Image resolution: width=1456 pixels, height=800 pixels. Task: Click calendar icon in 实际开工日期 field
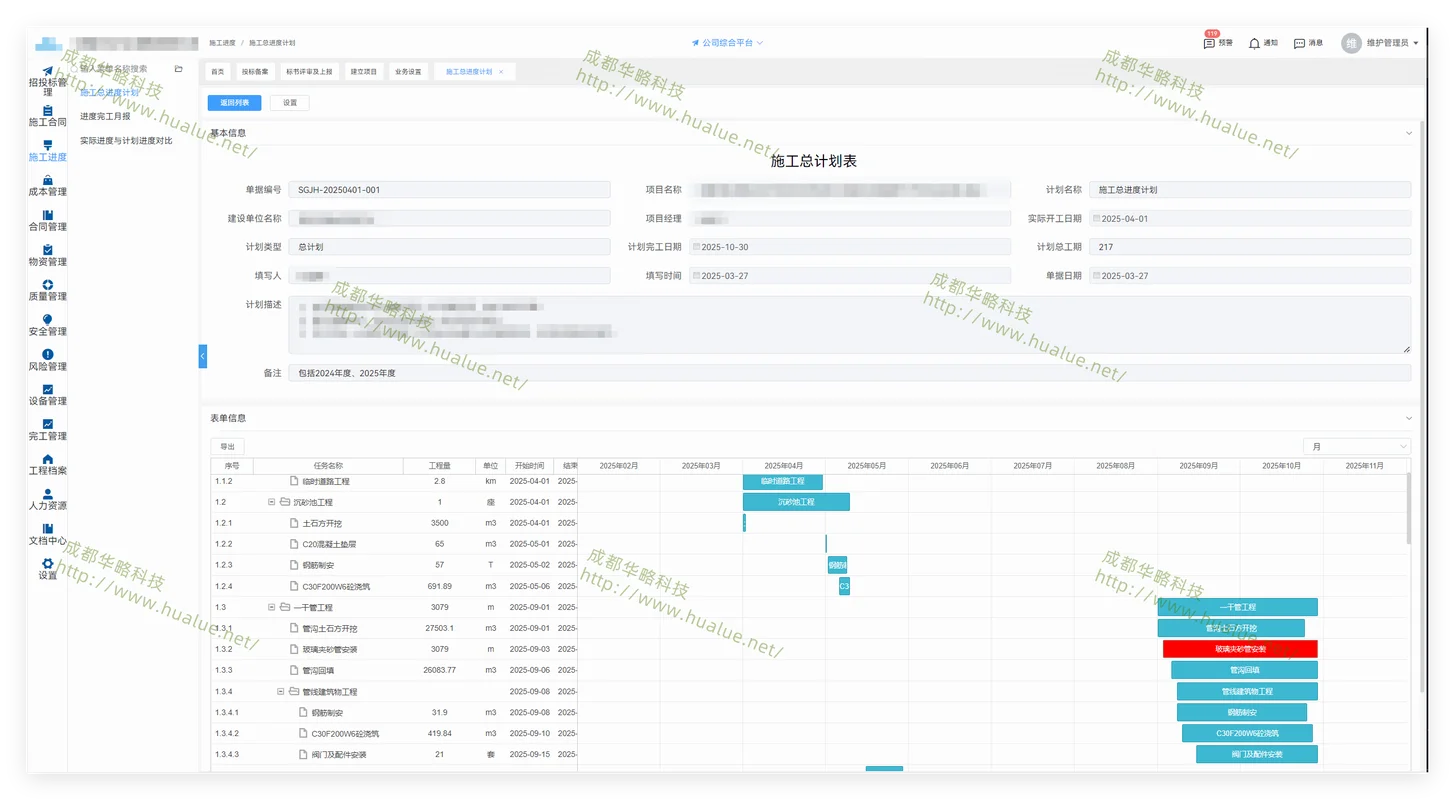point(1096,218)
